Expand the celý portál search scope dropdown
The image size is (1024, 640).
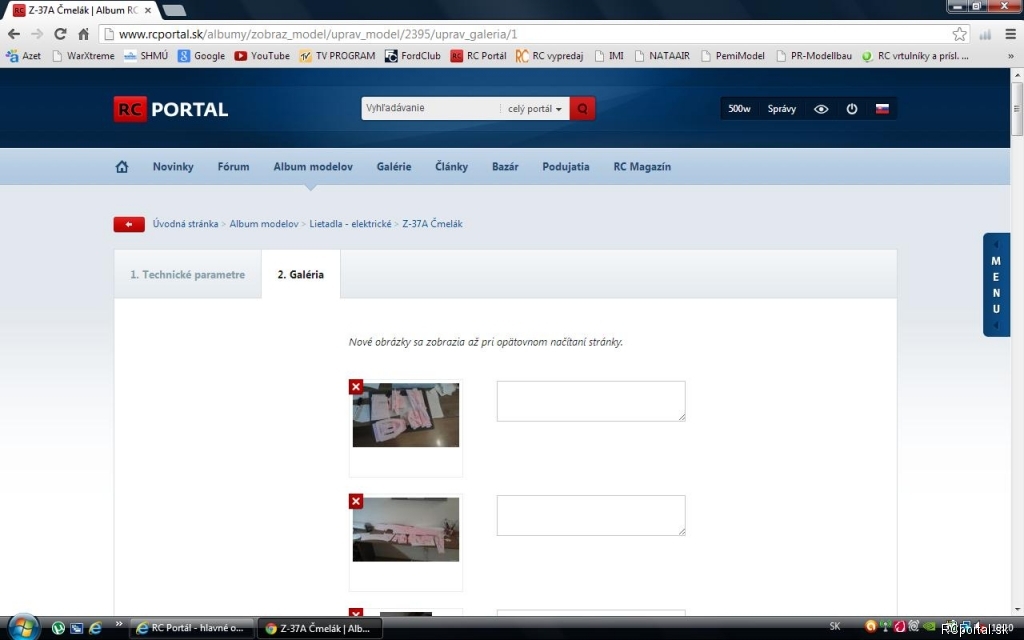point(535,109)
